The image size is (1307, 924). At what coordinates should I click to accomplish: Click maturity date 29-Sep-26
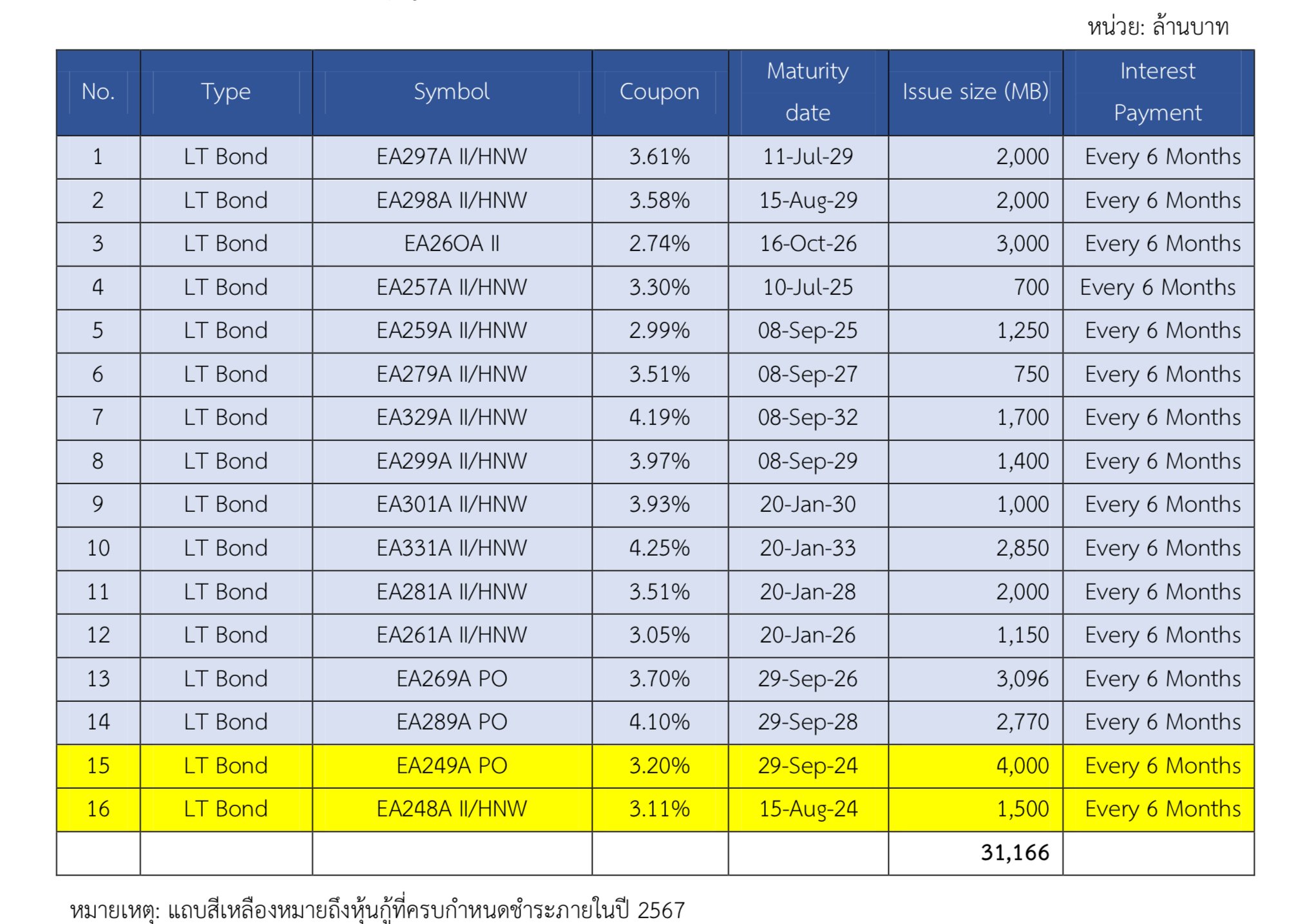pyautogui.click(x=808, y=679)
